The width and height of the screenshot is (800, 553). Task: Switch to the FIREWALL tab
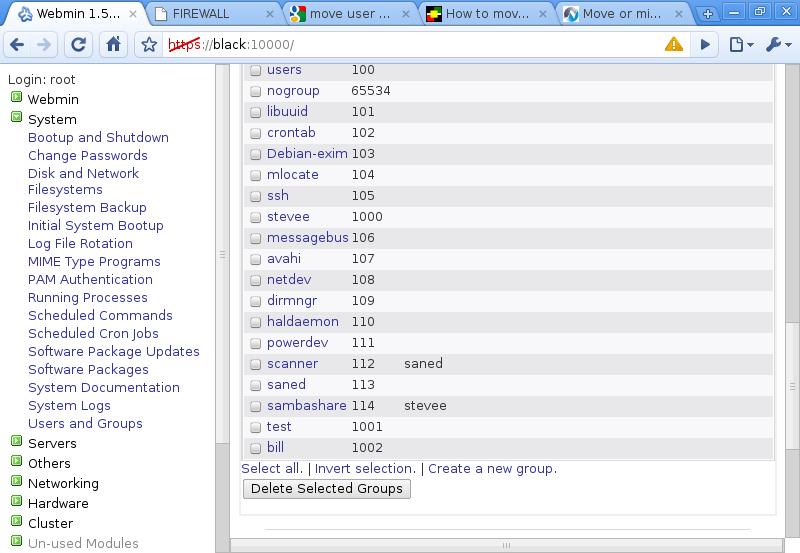click(212, 14)
